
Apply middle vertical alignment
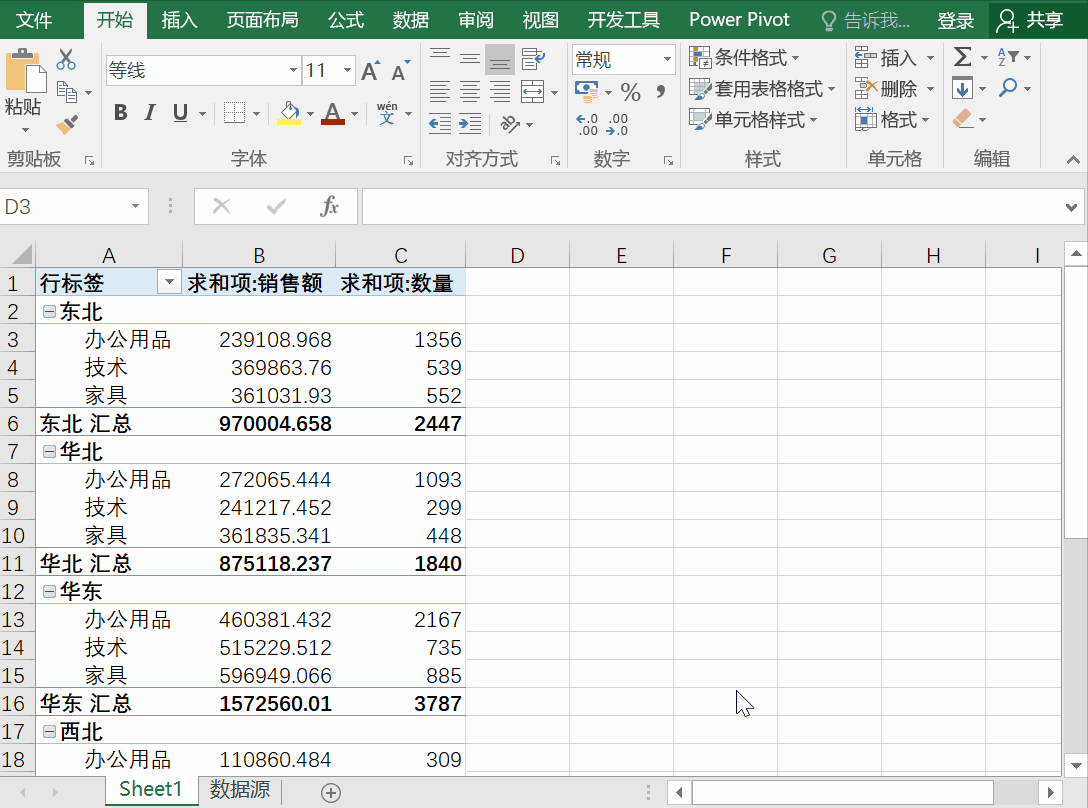470,59
